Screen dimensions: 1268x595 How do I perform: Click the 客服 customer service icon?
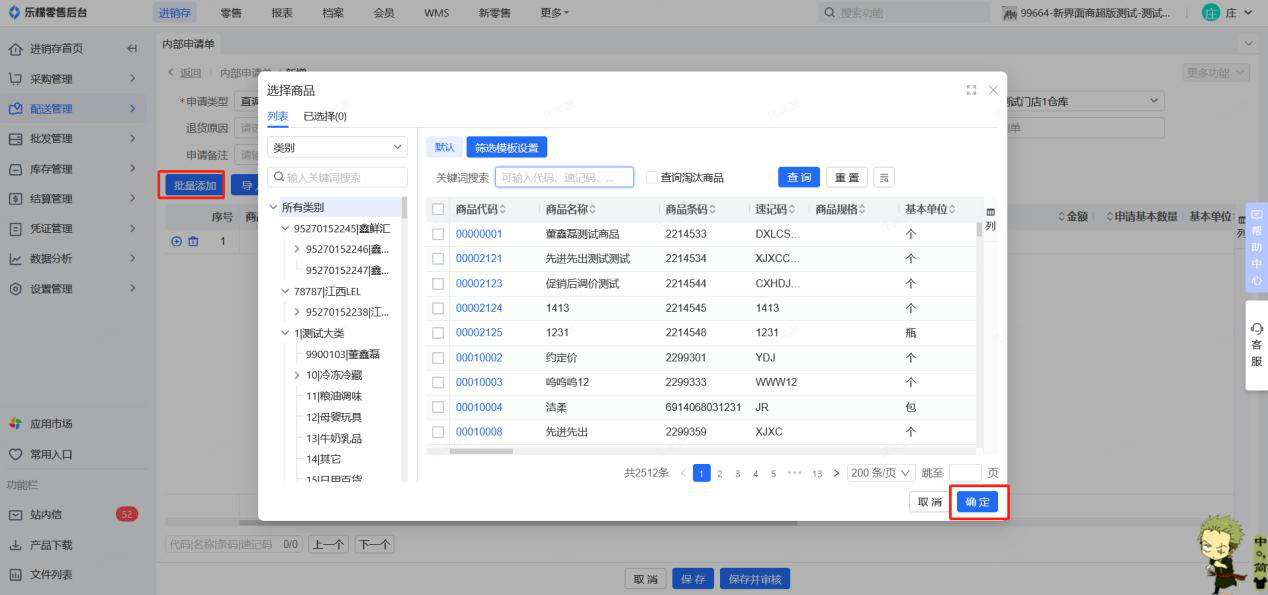pyautogui.click(x=1256, y=328)
